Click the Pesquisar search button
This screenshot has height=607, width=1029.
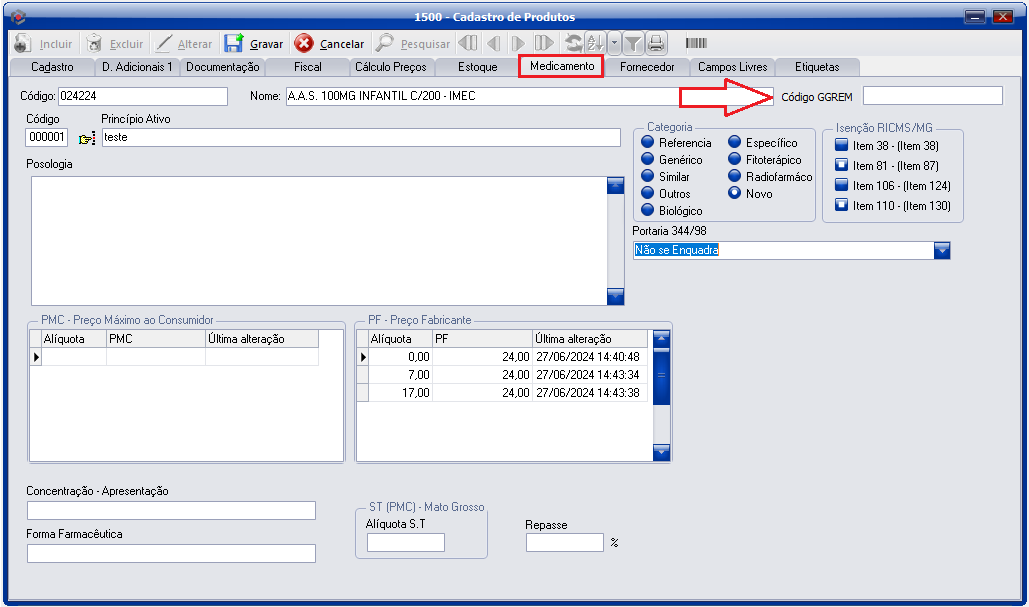pyautogui.click(x=413, y=44)
